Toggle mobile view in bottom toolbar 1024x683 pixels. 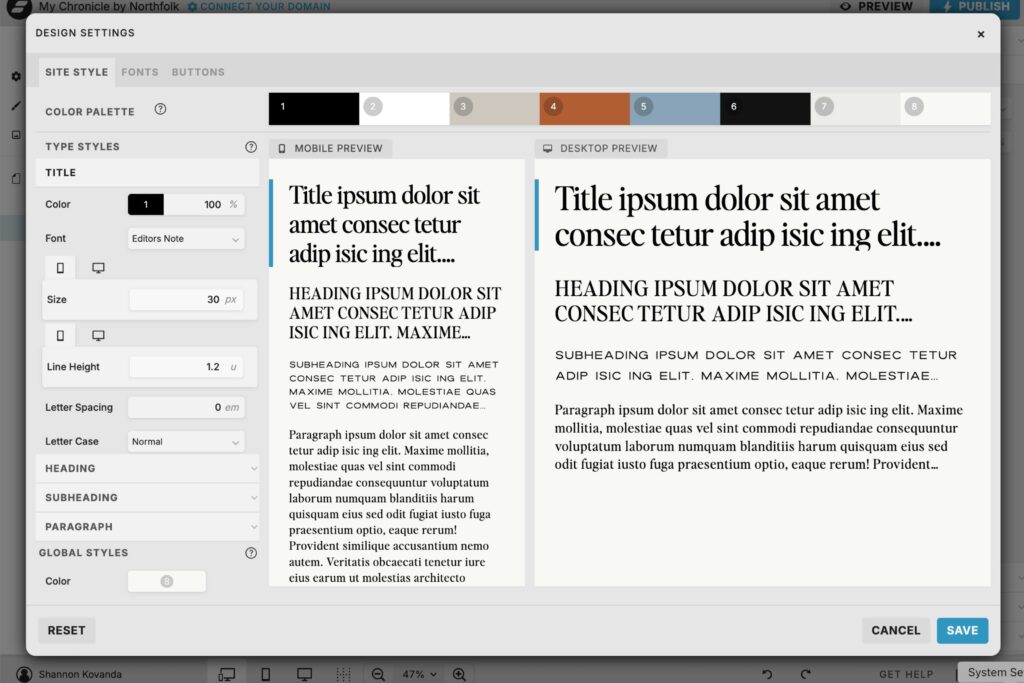[x=265, y=674]
